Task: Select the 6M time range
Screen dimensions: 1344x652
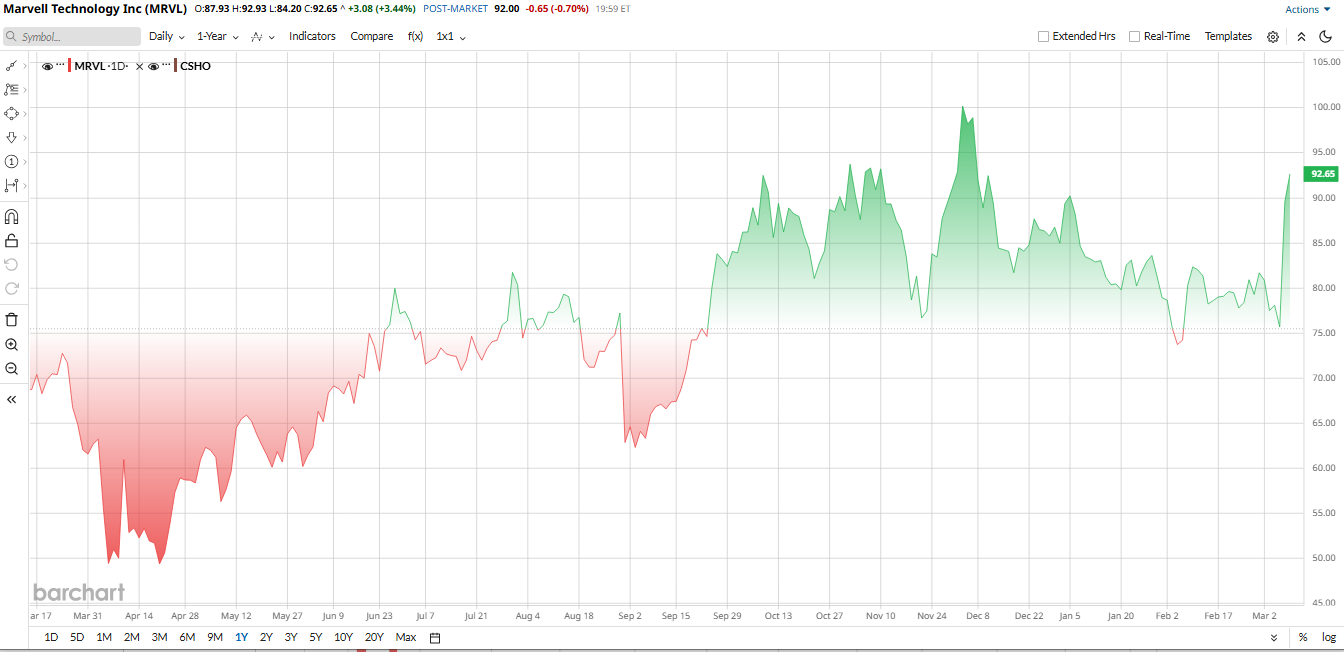Action: coord(187,637)
